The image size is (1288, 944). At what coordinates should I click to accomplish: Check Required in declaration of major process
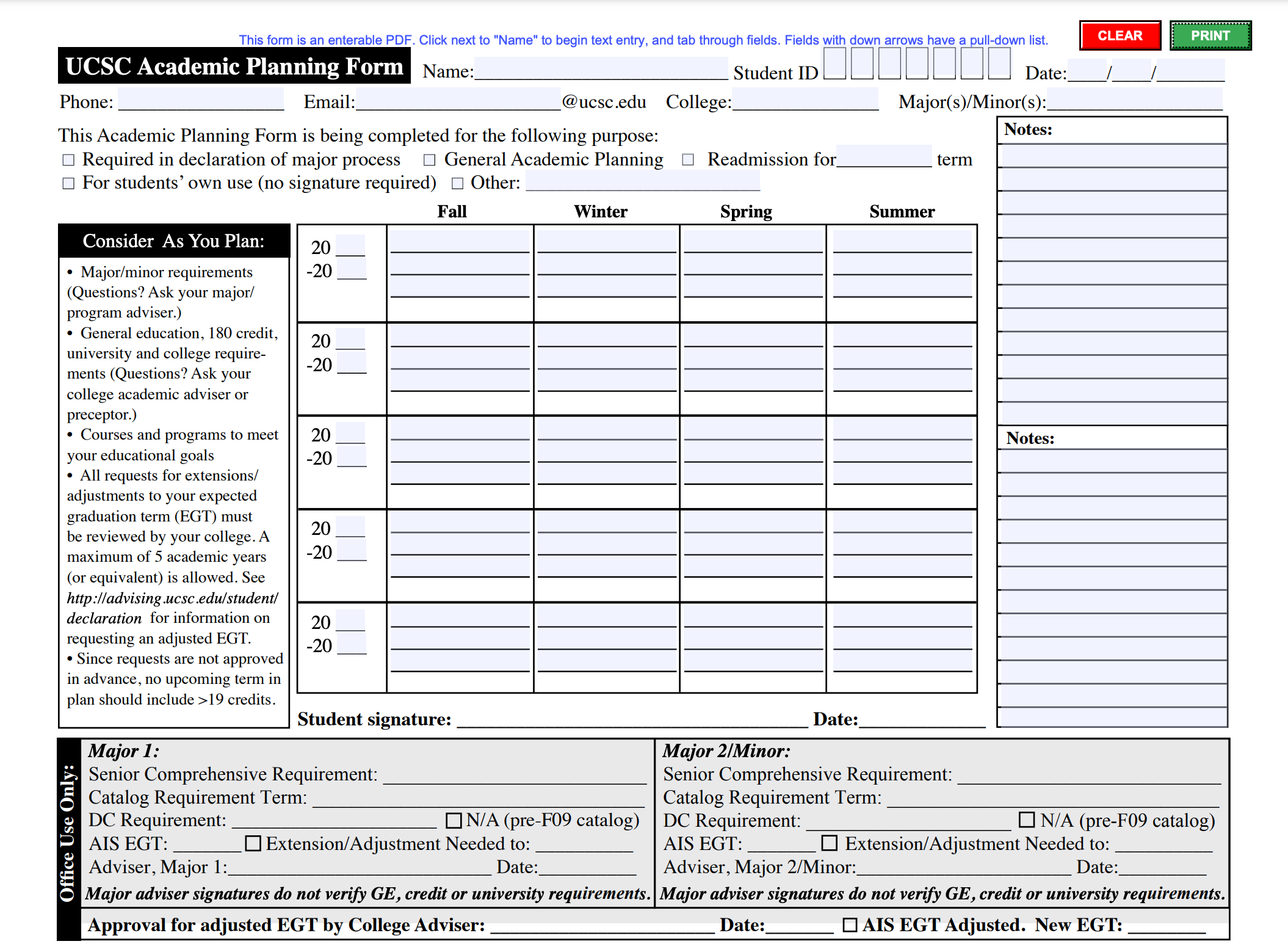68,160
